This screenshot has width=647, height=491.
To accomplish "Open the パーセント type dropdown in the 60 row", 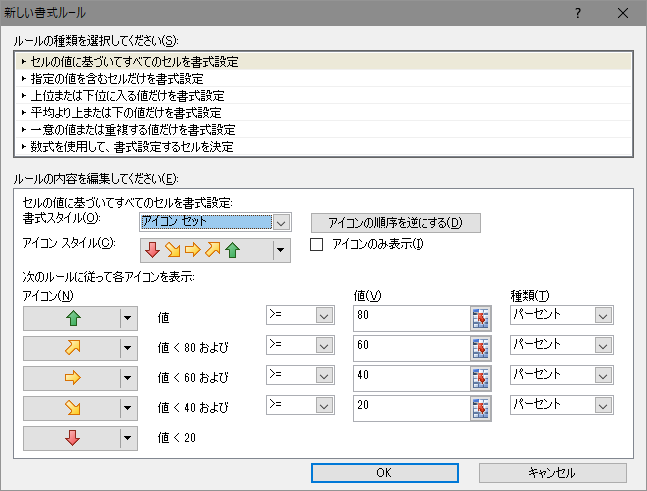I will [x=603, y=345].
